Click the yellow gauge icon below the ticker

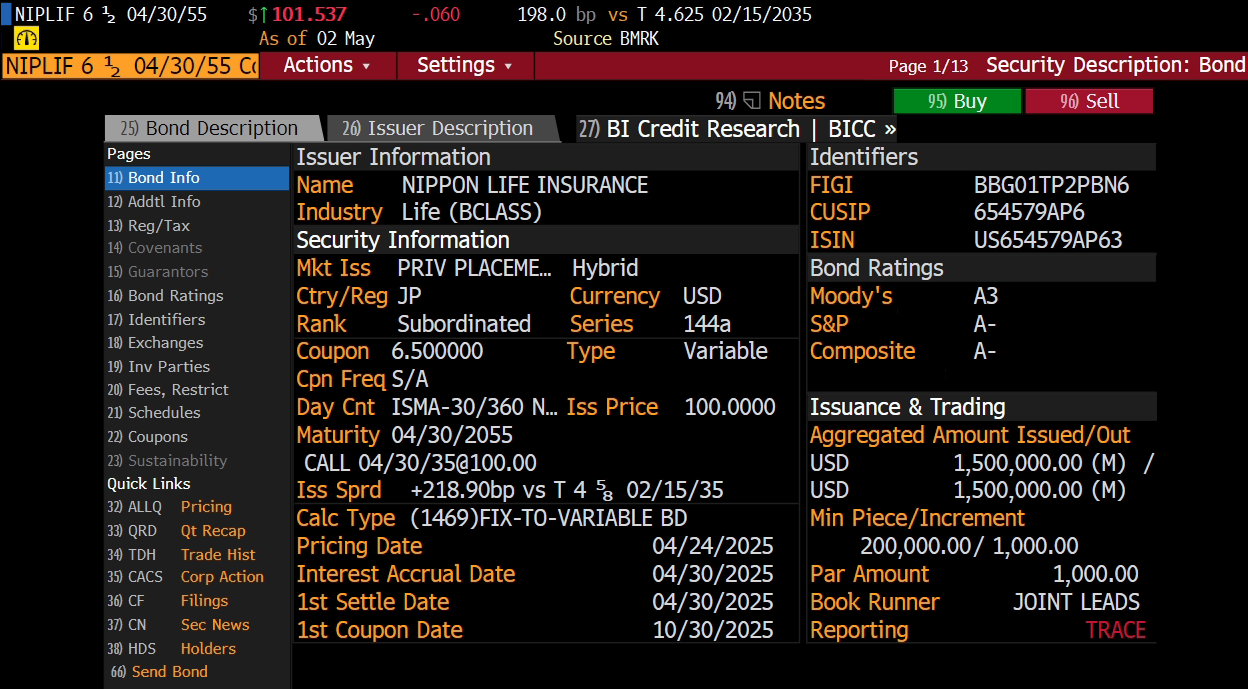27,39
